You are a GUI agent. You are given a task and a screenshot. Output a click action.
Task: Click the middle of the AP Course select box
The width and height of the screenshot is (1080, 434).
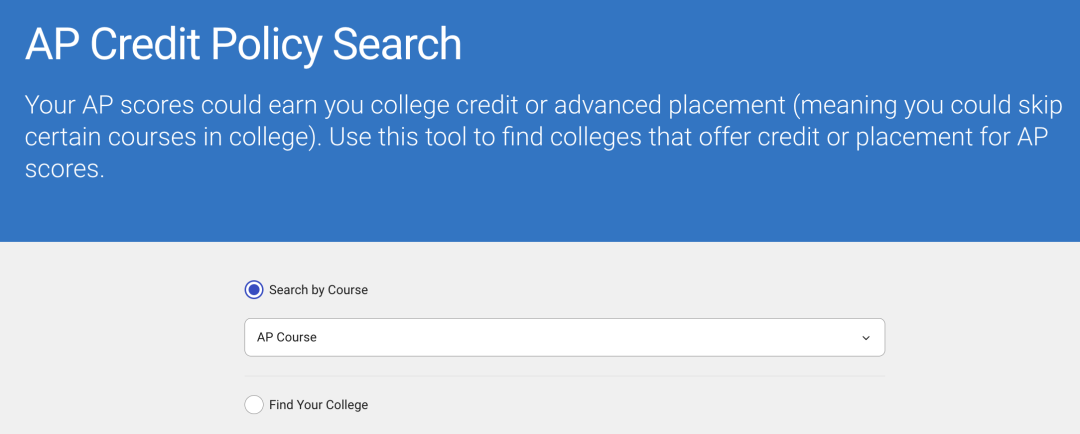click(564, 338)
